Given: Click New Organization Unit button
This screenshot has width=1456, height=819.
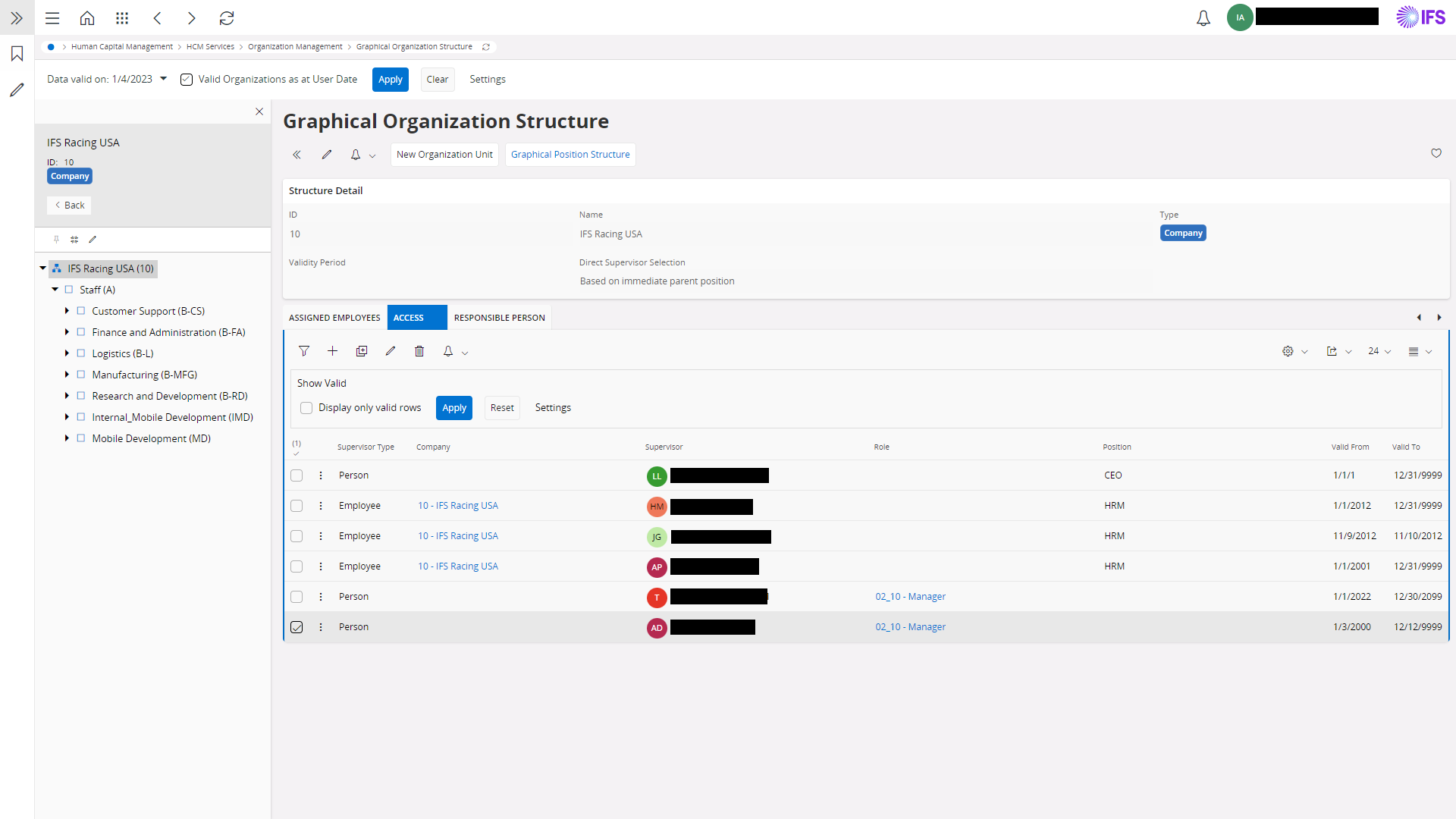Looking at the screenshot, I should click(x=444, y=155).
